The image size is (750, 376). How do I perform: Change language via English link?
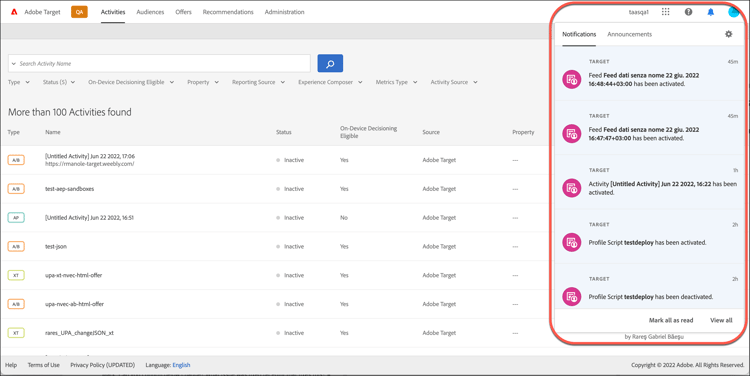[181, 365]
